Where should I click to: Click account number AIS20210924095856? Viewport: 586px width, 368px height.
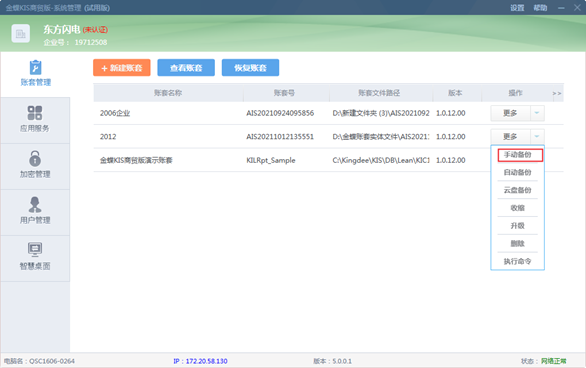pos(280,113)
